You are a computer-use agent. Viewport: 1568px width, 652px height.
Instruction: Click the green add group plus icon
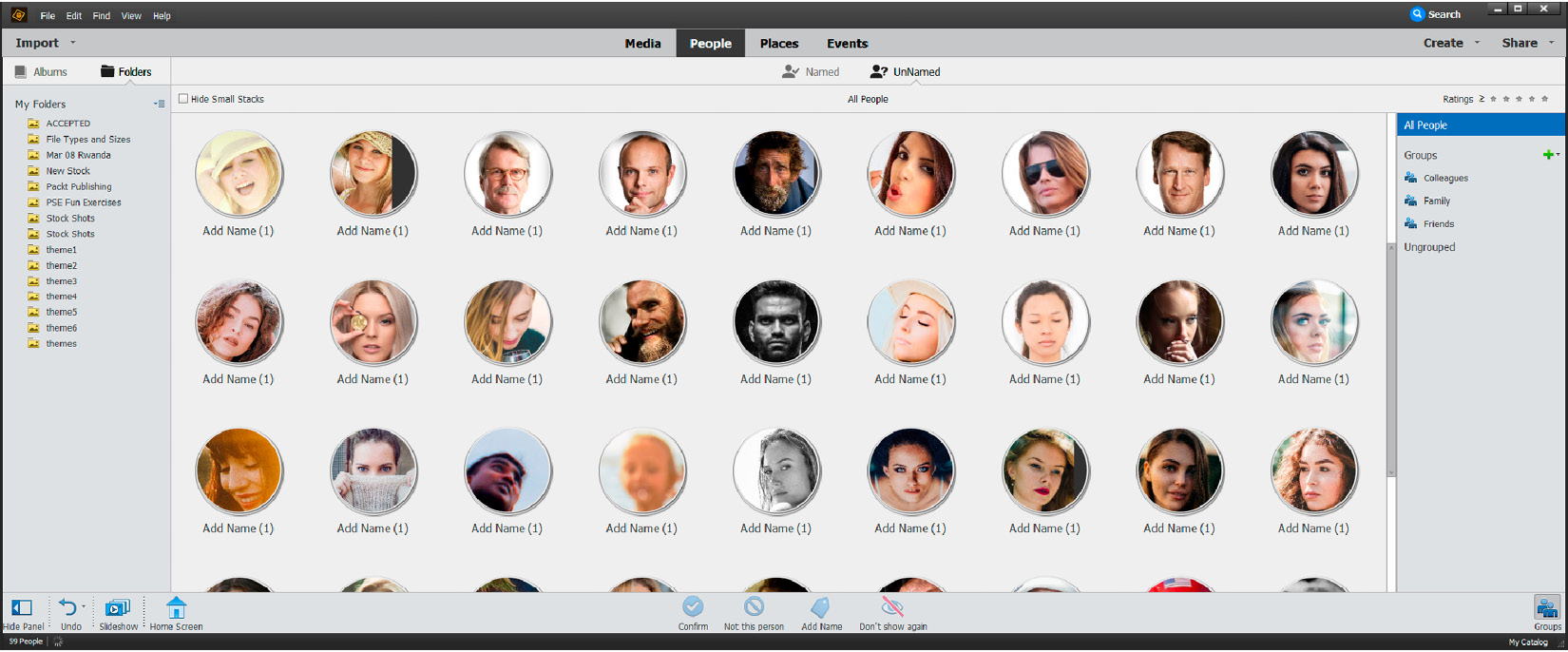[x=1548, y=155]
